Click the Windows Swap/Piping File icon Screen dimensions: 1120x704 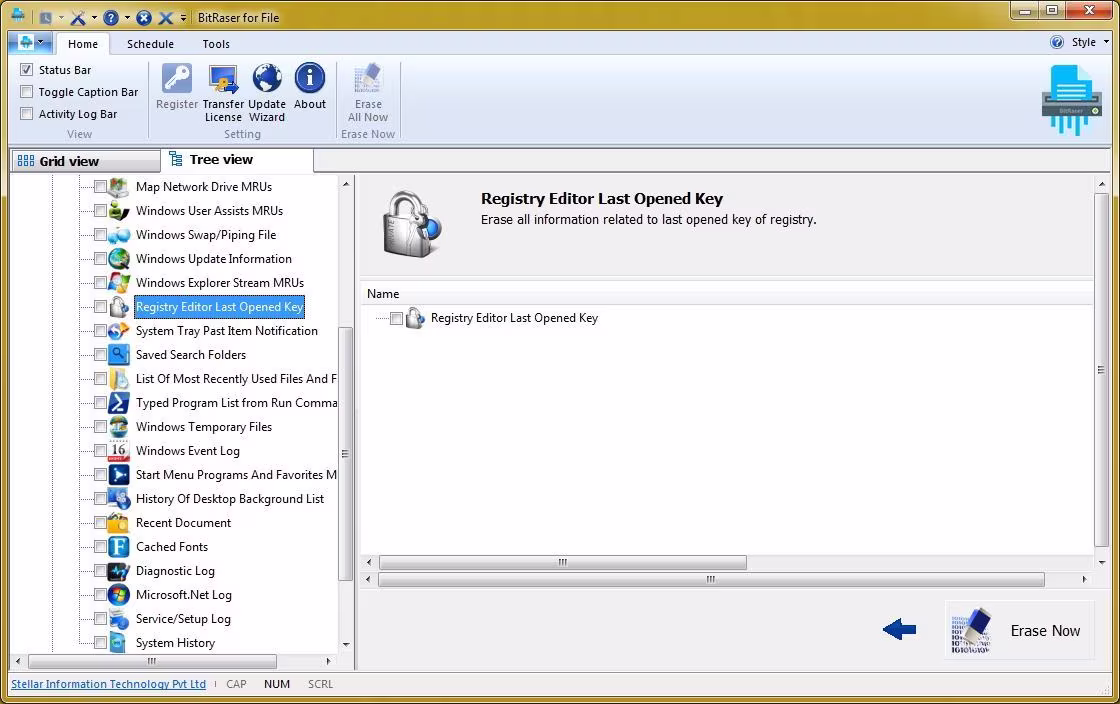coord(119,235)
